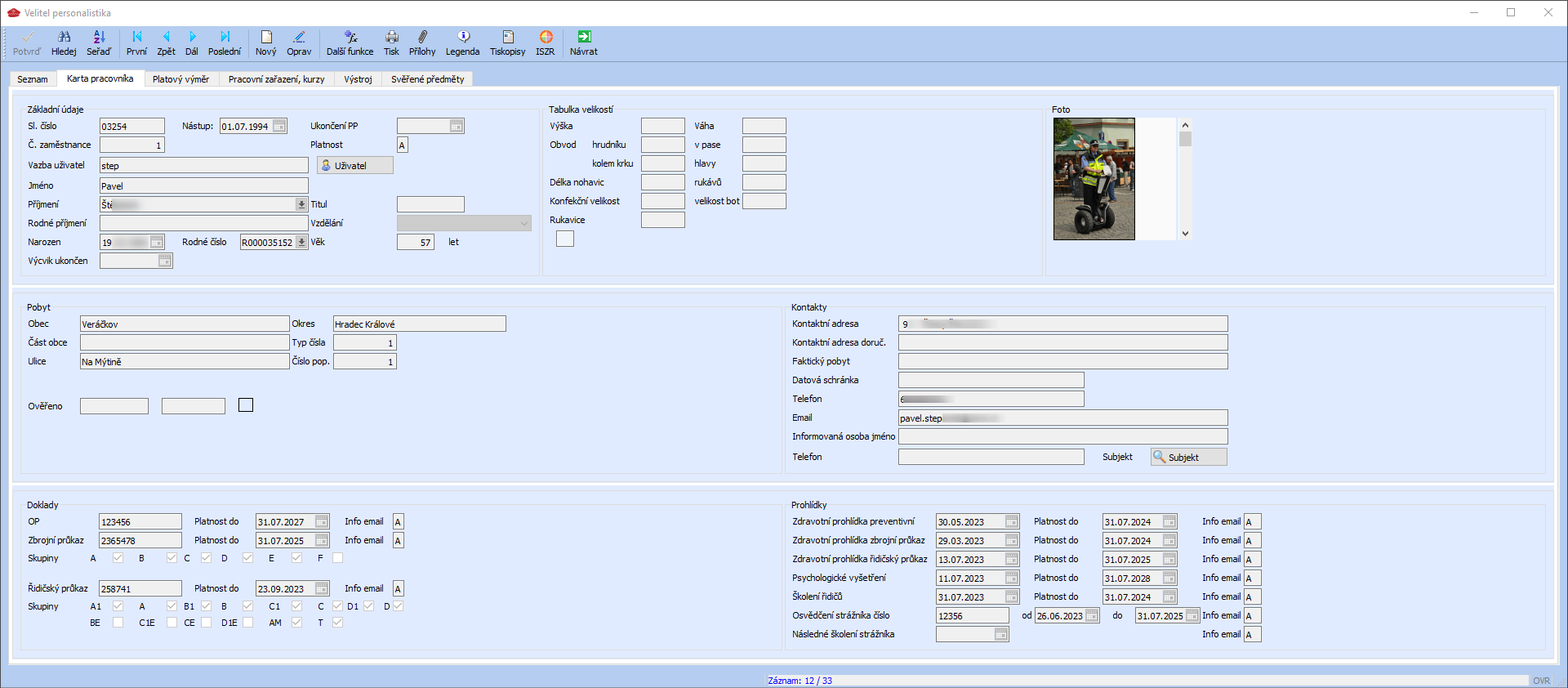Open Přílohy attachments paperclip
The height and width of the screenshot is (688, 1568).
coord(422,43)
